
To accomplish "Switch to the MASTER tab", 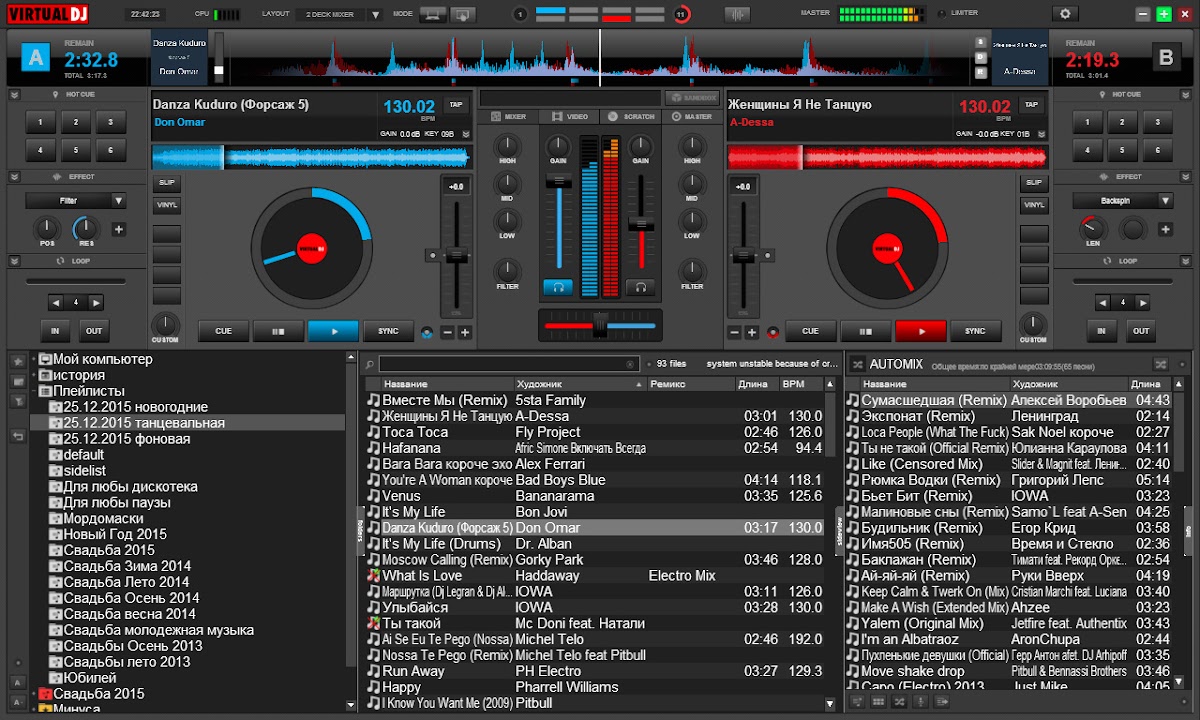I will [692, 117].
